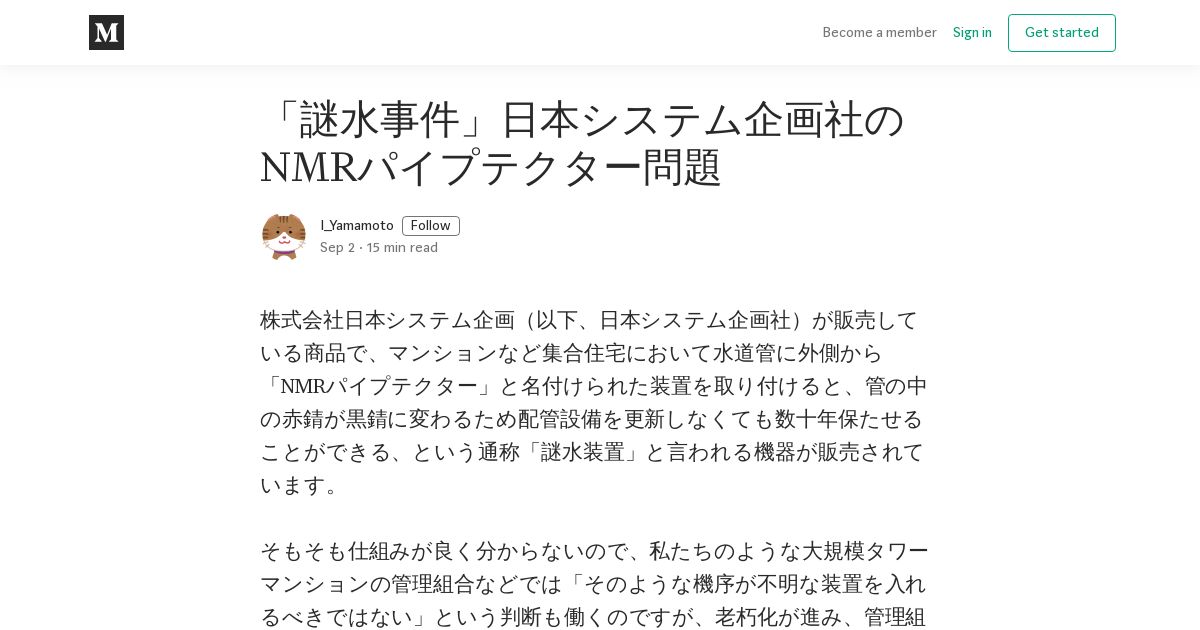Click the word 日本システム企画社 in the headline
Image resolution: width=1200 pixels, height=630 pixels.
click(x=681, y=120)
